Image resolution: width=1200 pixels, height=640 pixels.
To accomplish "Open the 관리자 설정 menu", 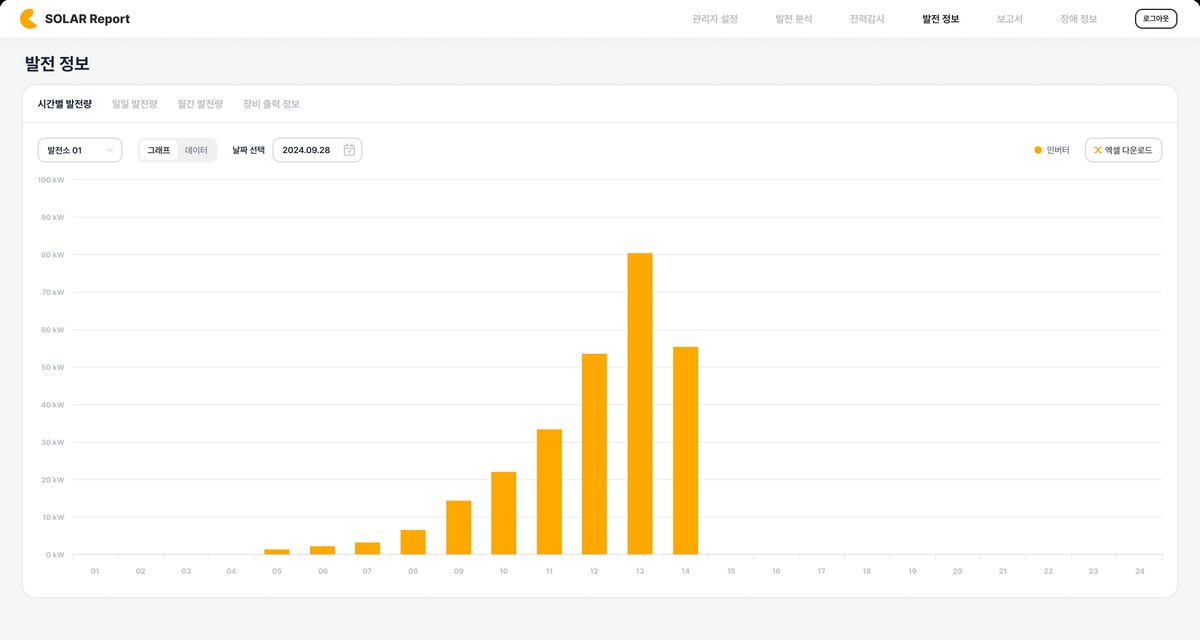I will pos(715,19).
